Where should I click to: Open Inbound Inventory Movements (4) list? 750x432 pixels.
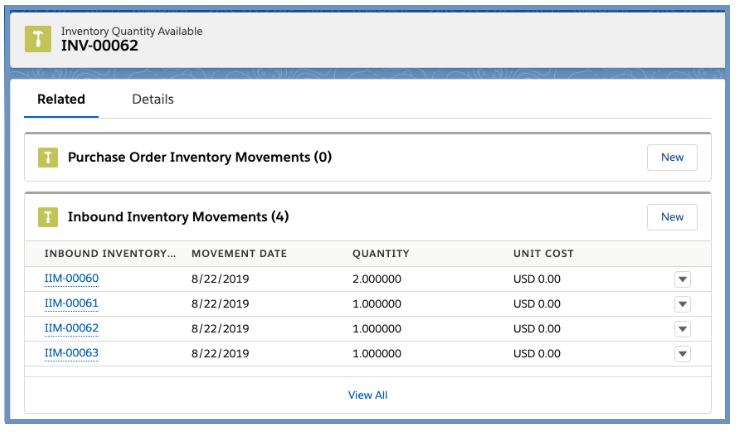(x=178, y=217)
